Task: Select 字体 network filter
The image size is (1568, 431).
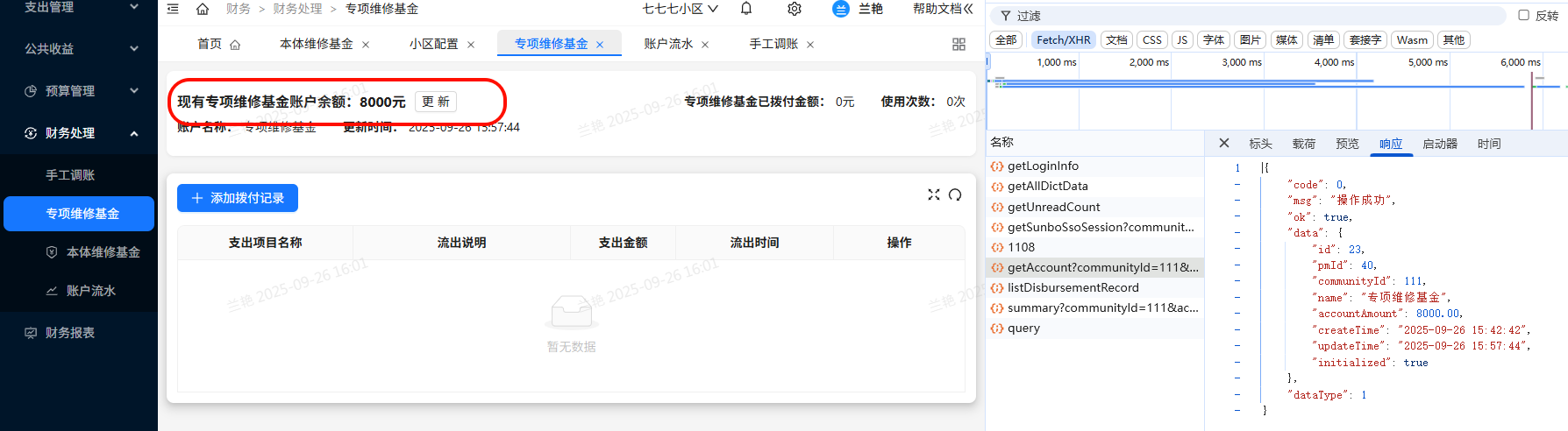Action: coord(1214,39)
